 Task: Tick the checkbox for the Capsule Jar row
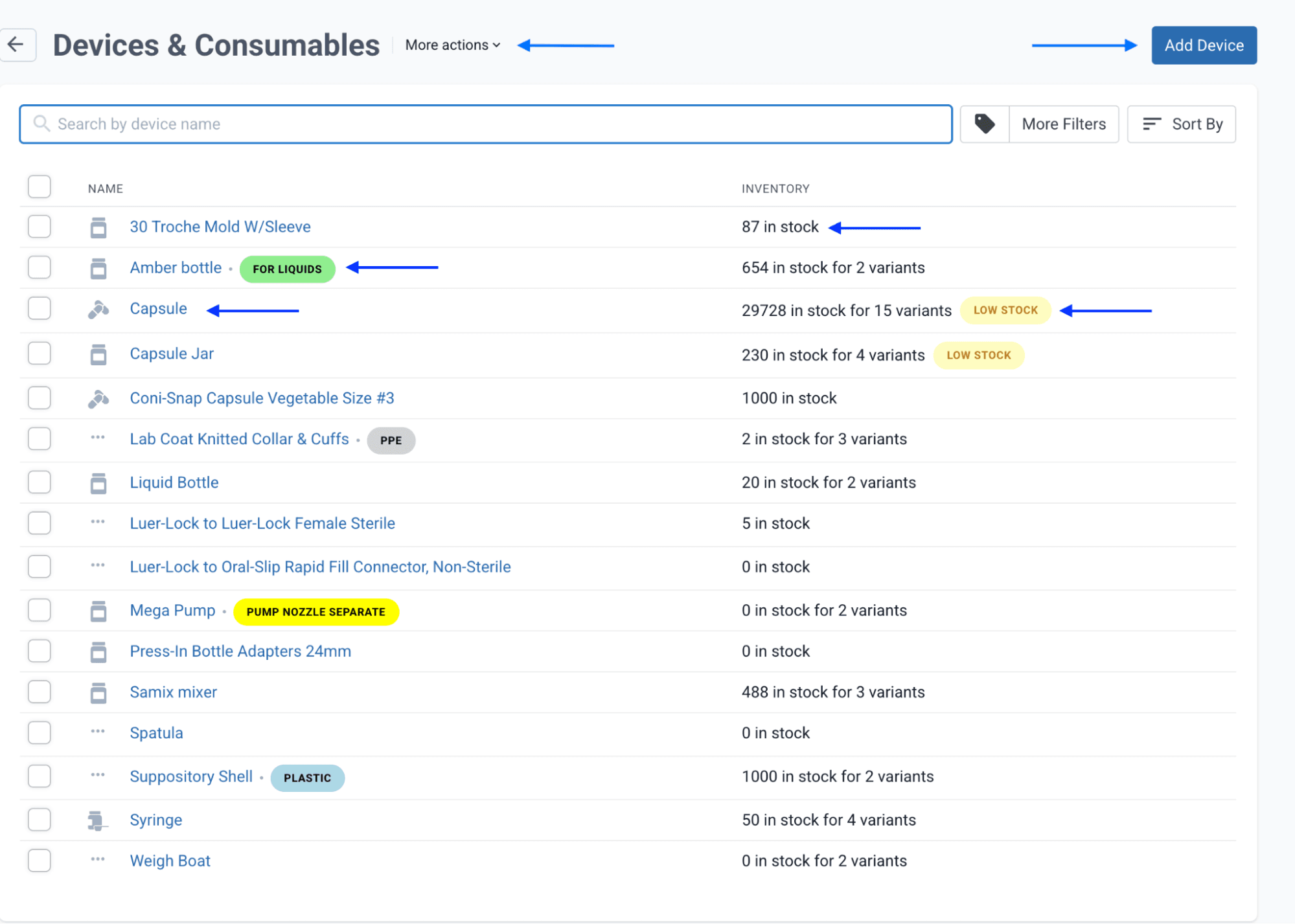pos(40,354)
